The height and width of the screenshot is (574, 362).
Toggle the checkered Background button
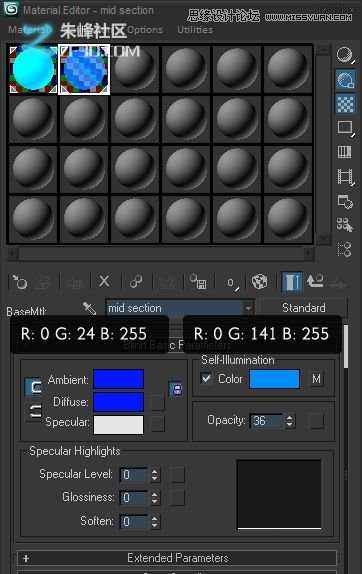pos(345,104)
